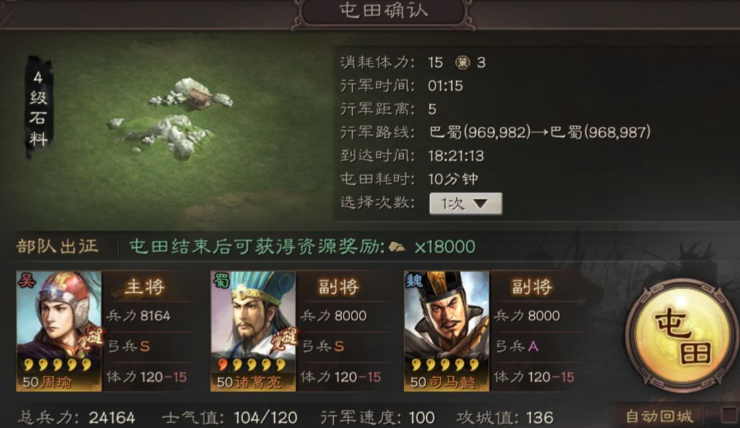Viewport: 740px width, 428px height.
Task: Click the stone resource reward icon
Action: pos(397,247)
